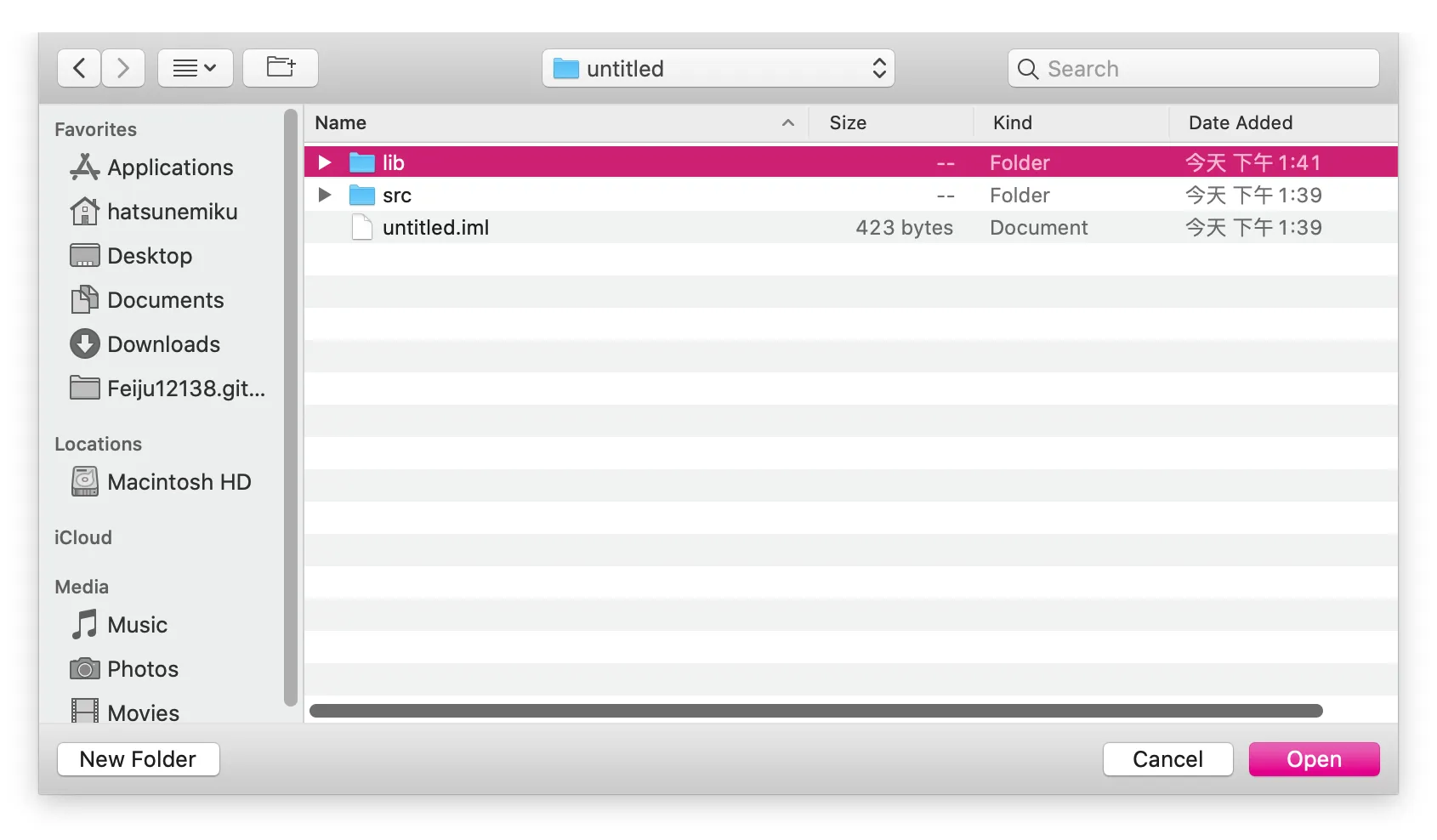
Task: Open the hatsunemiku home folder
Action: click(x=173, y=212)
